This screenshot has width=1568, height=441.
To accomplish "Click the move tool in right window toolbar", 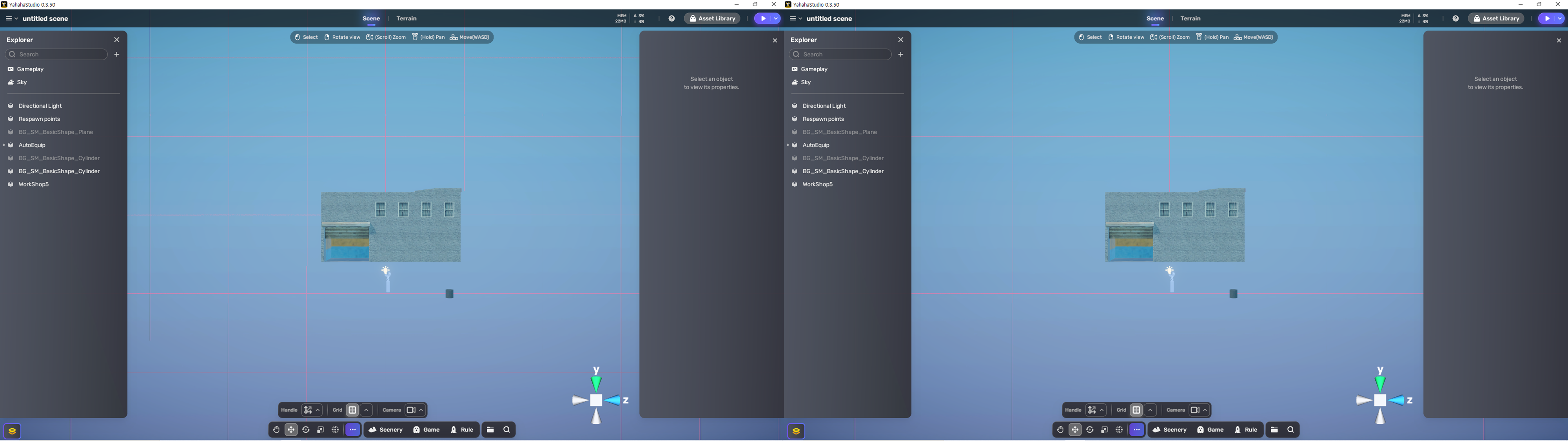I will coord(1075,430).
